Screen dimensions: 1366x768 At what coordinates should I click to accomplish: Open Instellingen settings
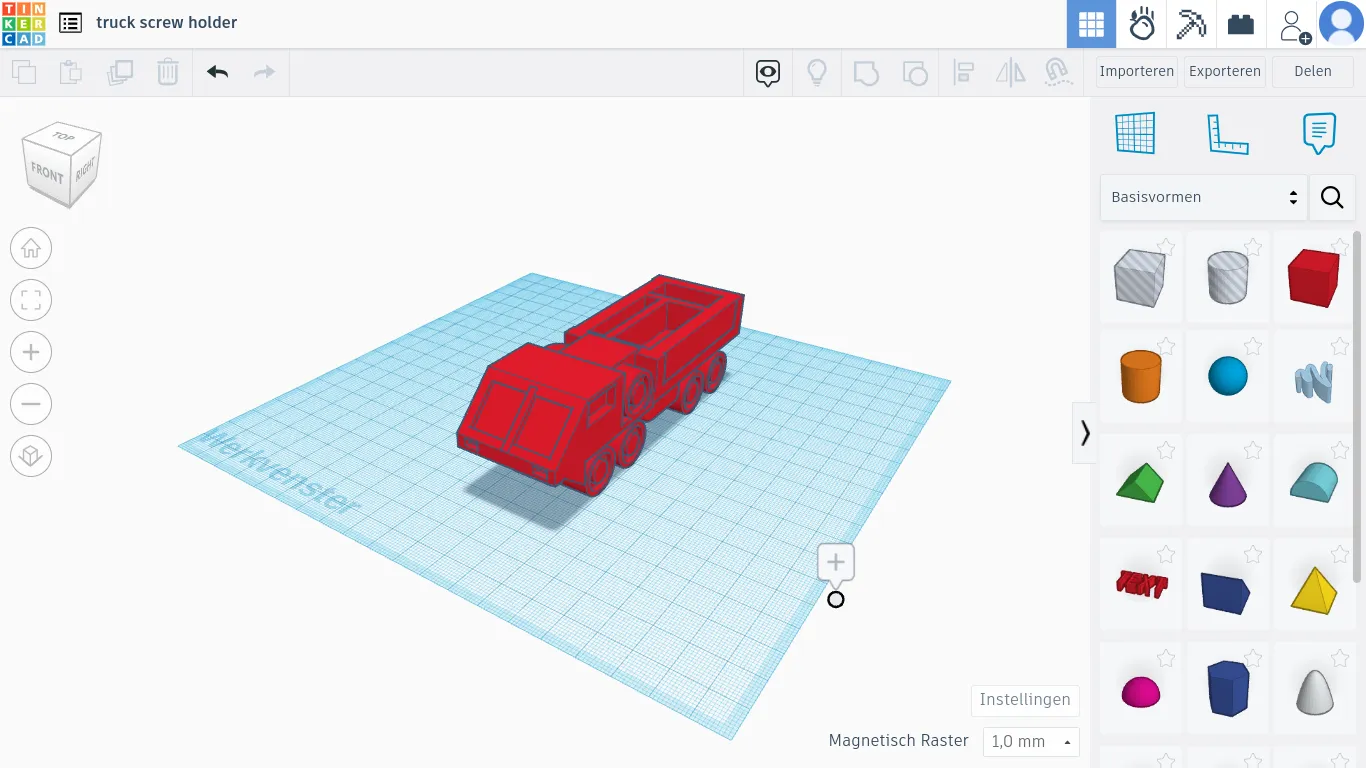1025,700
